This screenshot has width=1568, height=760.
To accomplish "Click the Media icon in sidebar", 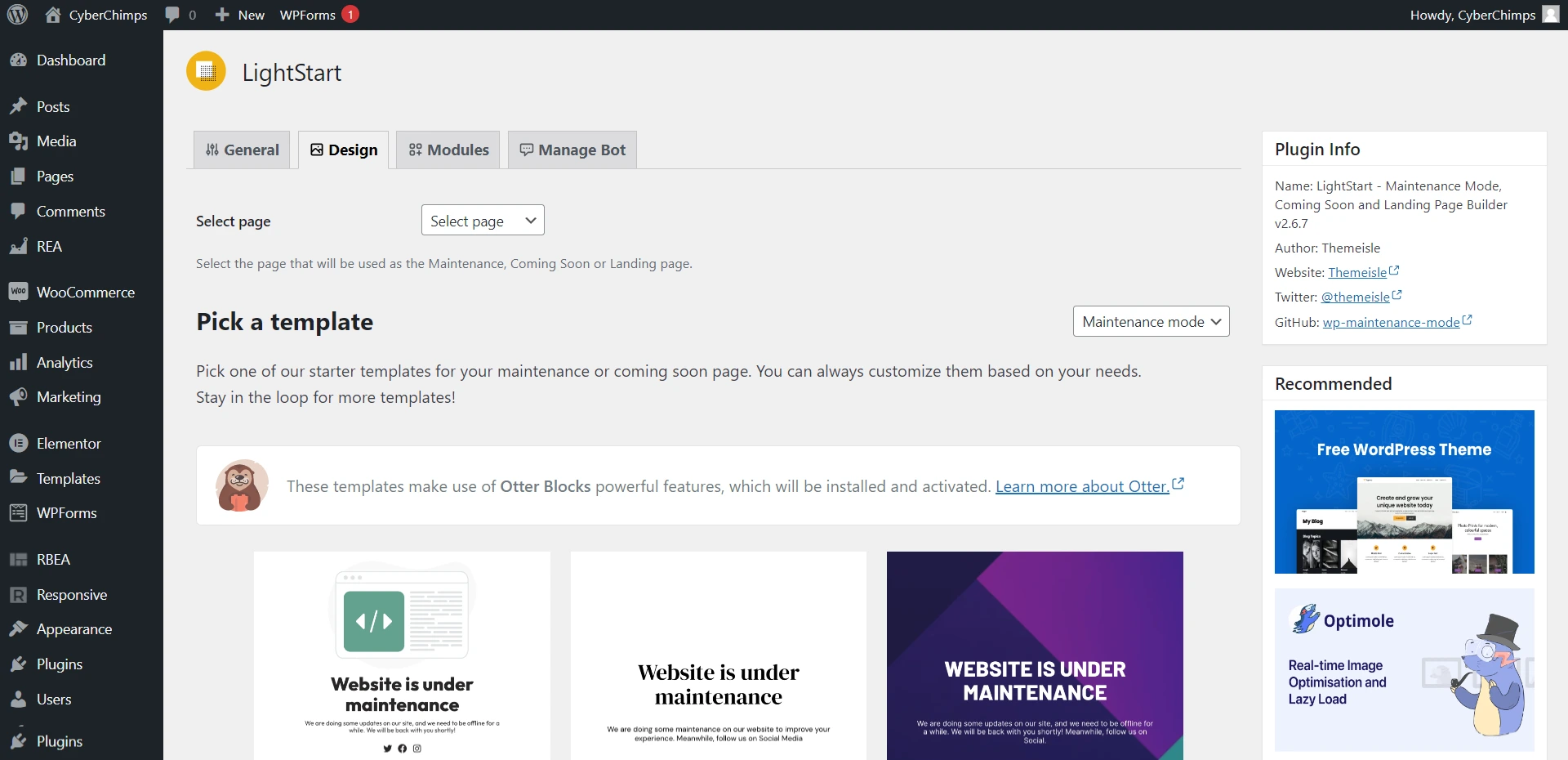I will click(18, 141).
